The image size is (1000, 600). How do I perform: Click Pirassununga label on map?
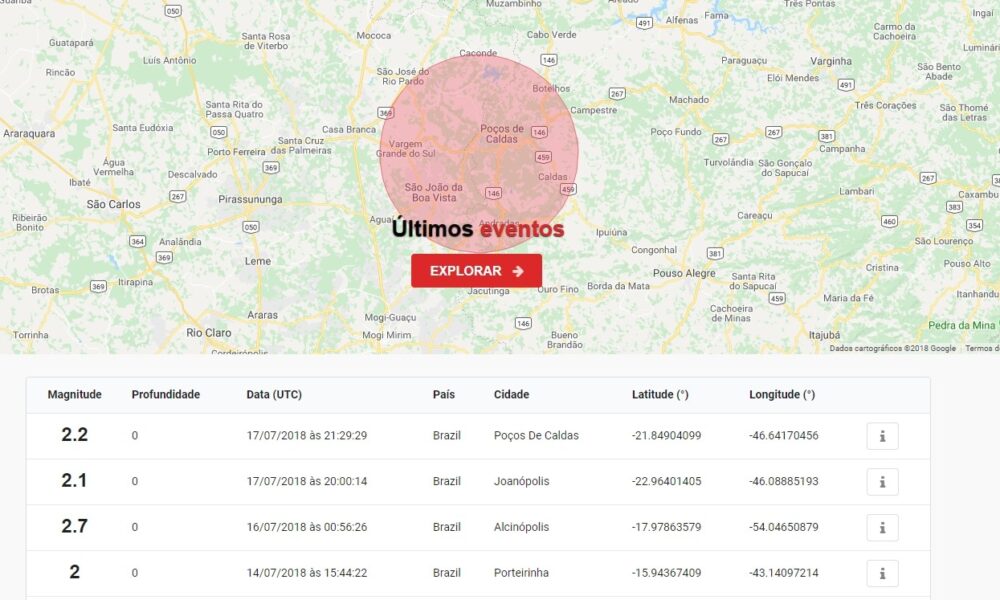pos(250,200)
